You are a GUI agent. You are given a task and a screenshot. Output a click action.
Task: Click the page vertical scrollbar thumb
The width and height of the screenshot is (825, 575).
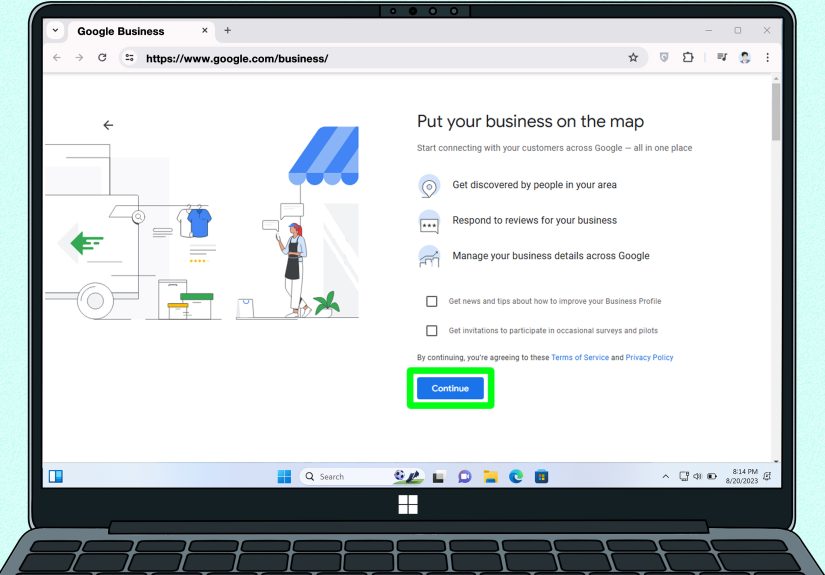(776, 110)
